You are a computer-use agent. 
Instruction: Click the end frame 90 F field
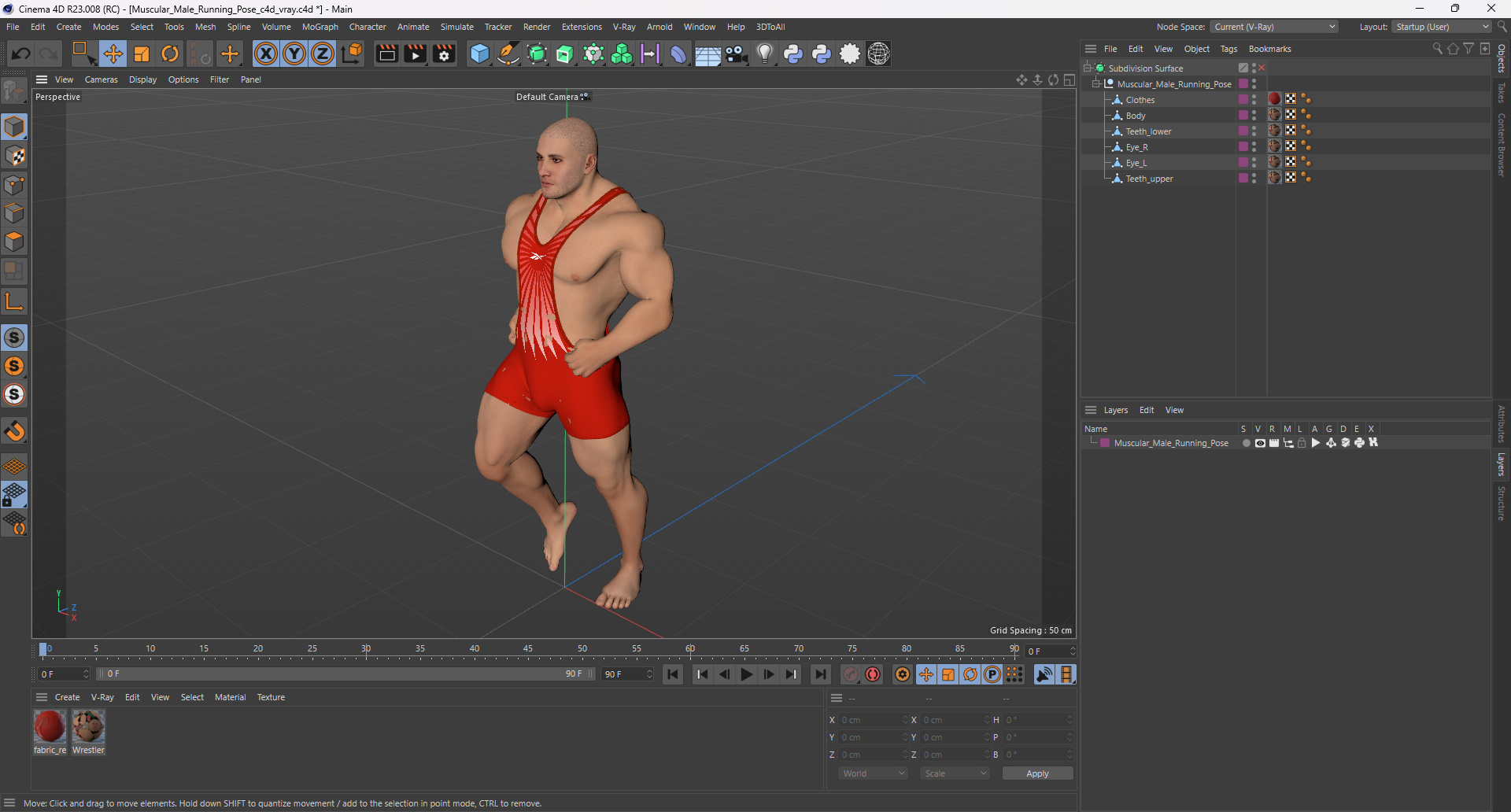627,674
